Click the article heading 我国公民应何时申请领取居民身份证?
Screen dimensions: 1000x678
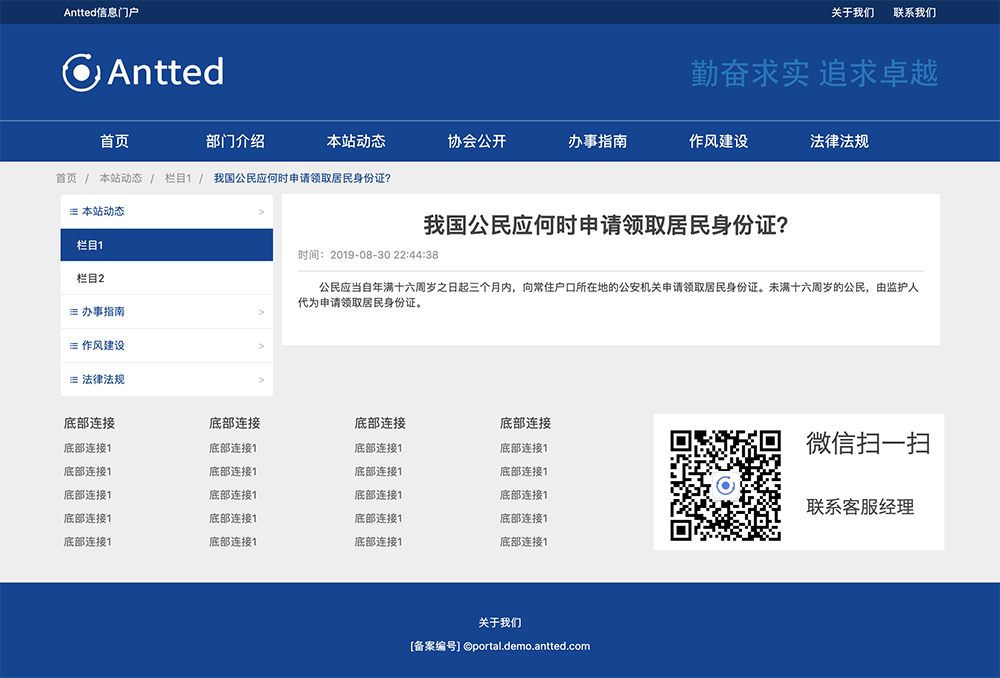pyautogui.click(x=606, y=225)
